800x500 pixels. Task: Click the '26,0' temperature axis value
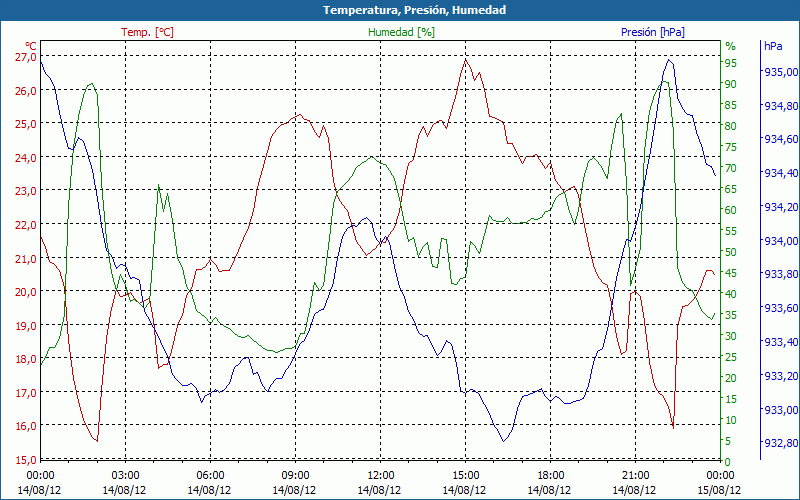(27, 91)
